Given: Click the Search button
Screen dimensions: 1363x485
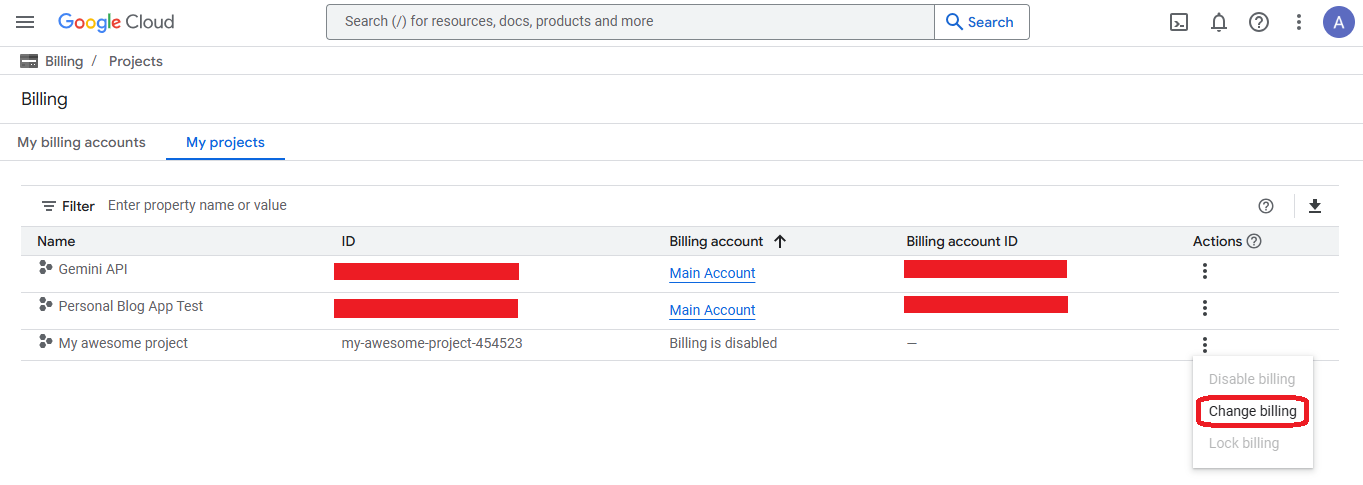Looking at the screenshot, I should (x=980, y=22).
